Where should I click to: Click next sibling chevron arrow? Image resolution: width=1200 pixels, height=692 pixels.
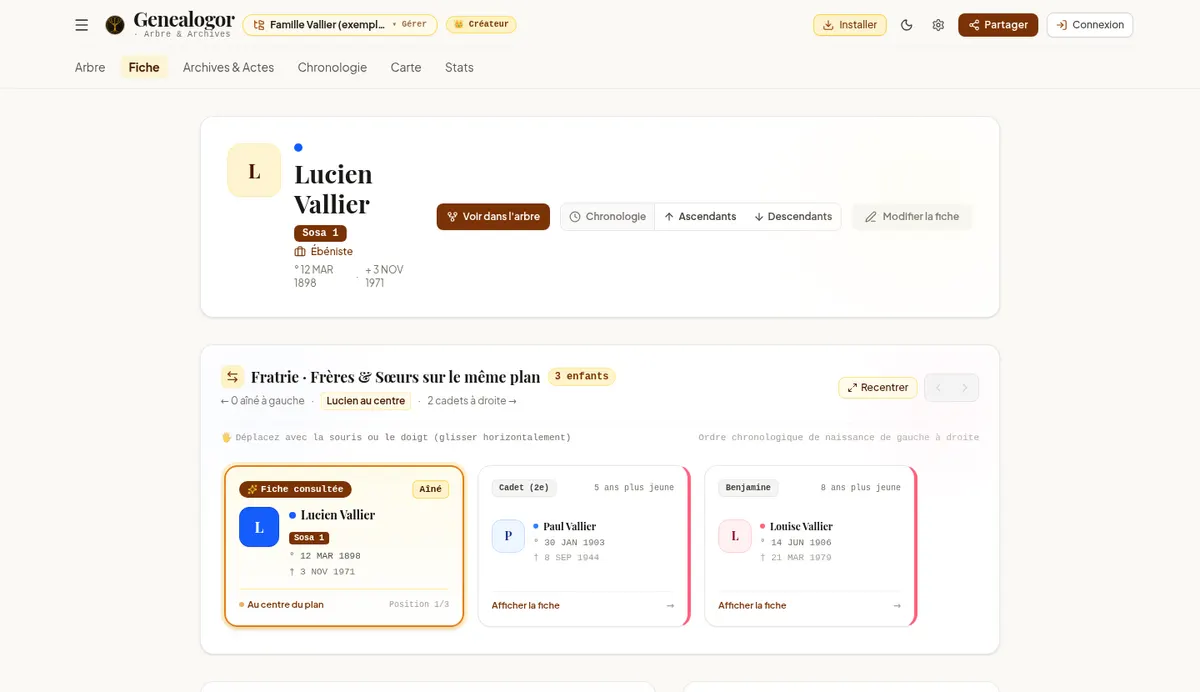[x=965, y=388]
